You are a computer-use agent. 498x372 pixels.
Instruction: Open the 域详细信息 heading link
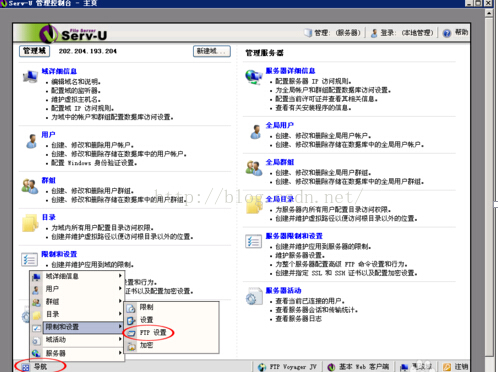click(59, 71)
